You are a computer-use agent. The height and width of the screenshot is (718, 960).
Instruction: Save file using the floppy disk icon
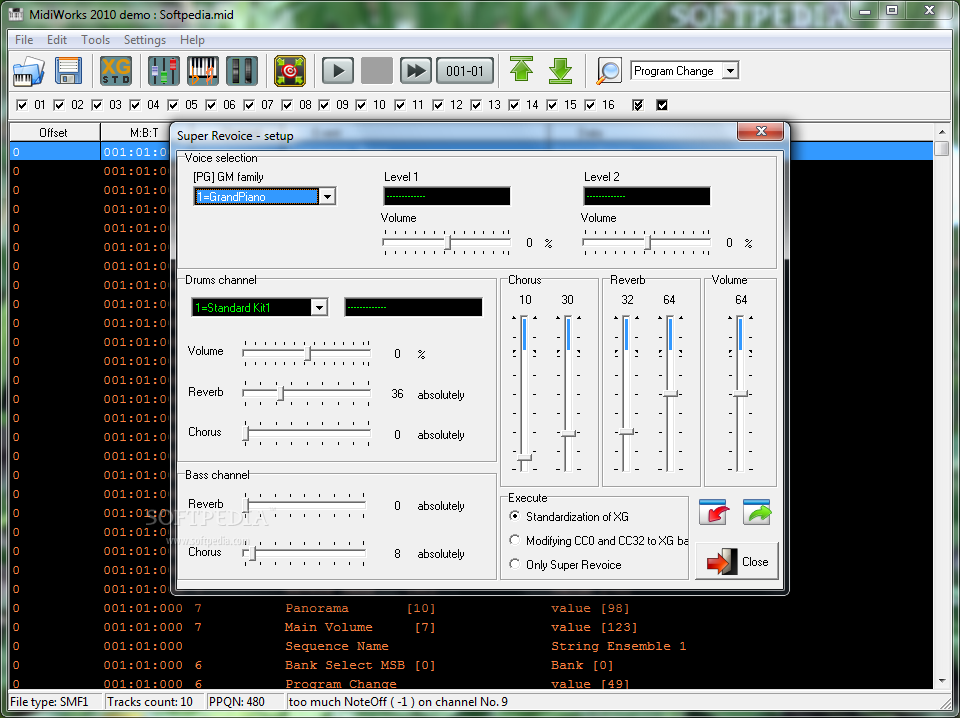click(x=68, y=71)
